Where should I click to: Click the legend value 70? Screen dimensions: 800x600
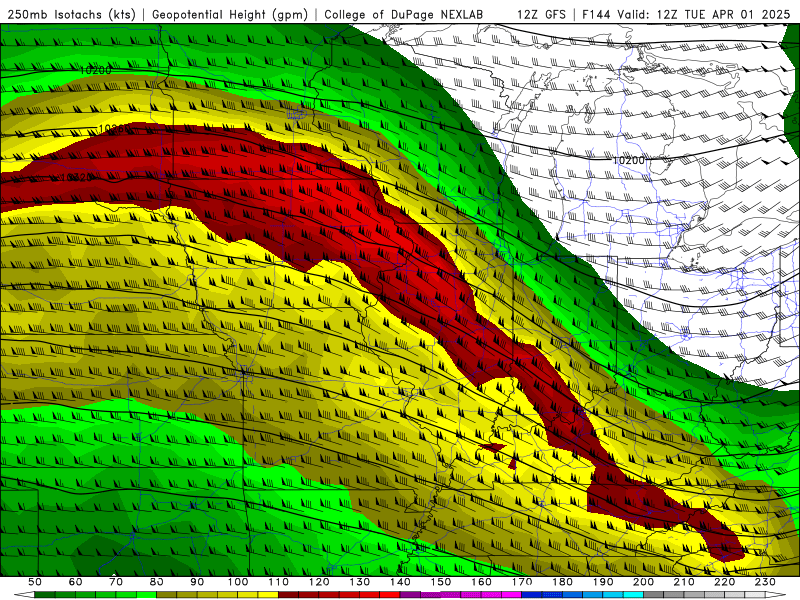coord(116,582)
